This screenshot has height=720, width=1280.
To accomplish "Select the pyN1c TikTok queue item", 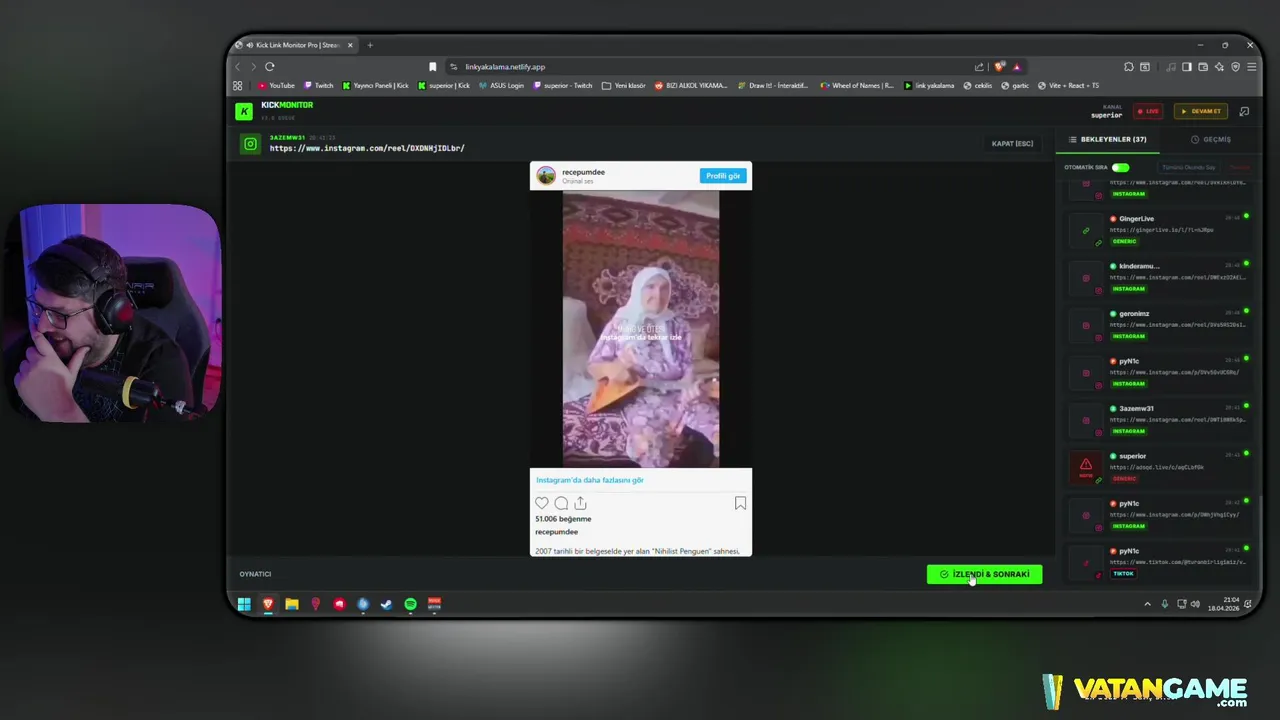I will coord(1160,562).
